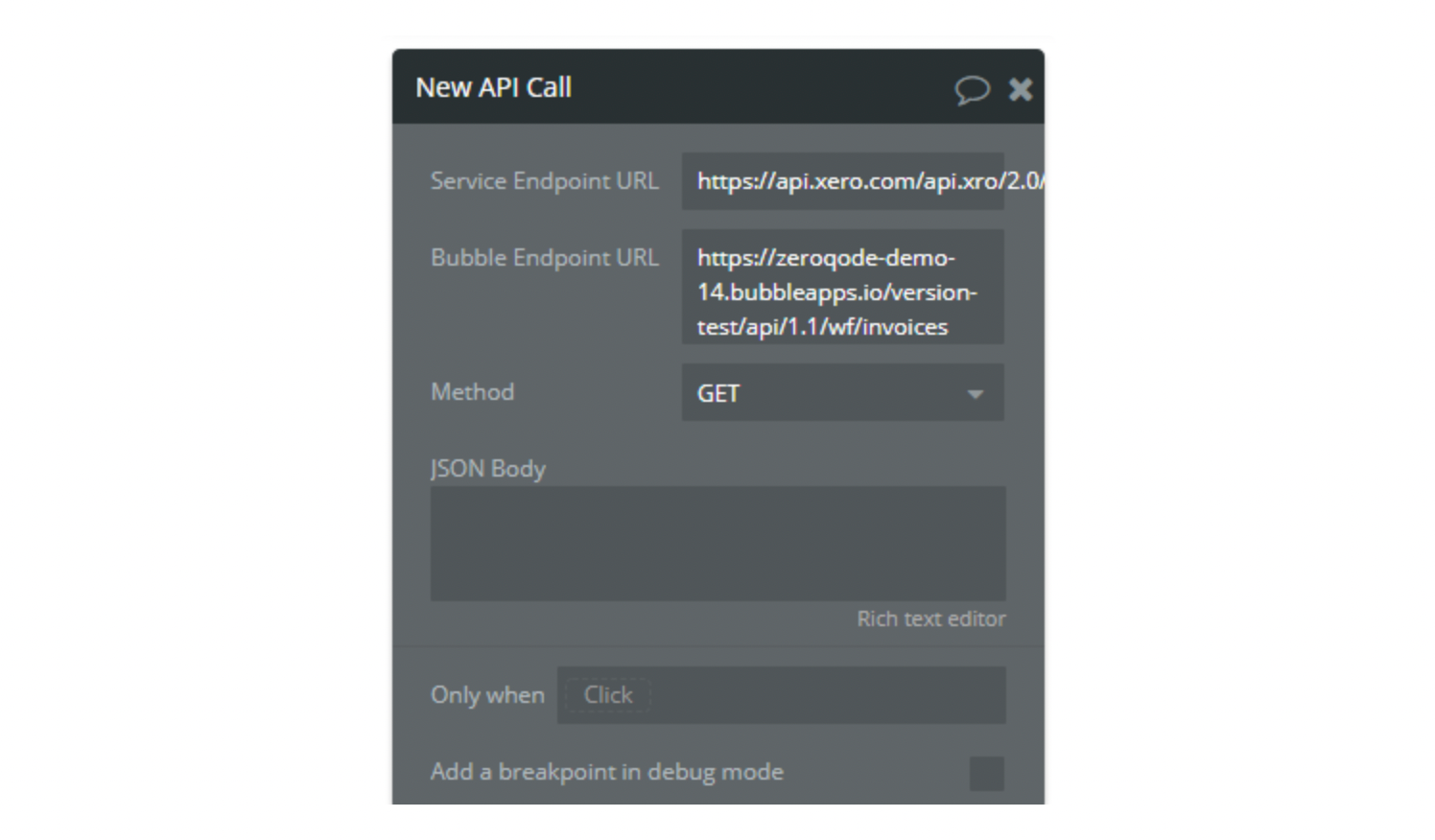Click the empty Only when expression area
This screenshot has height=840, width=1435.
(x=829, y=695)
